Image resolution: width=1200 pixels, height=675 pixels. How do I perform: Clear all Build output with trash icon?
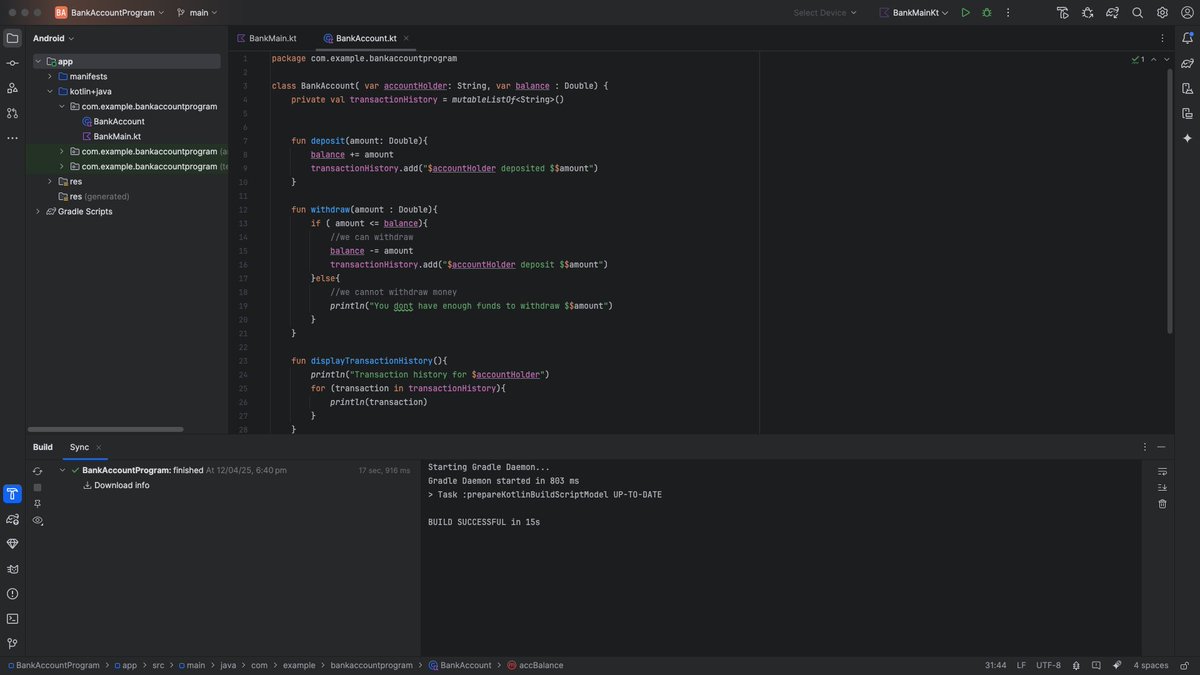[1161, 503]
